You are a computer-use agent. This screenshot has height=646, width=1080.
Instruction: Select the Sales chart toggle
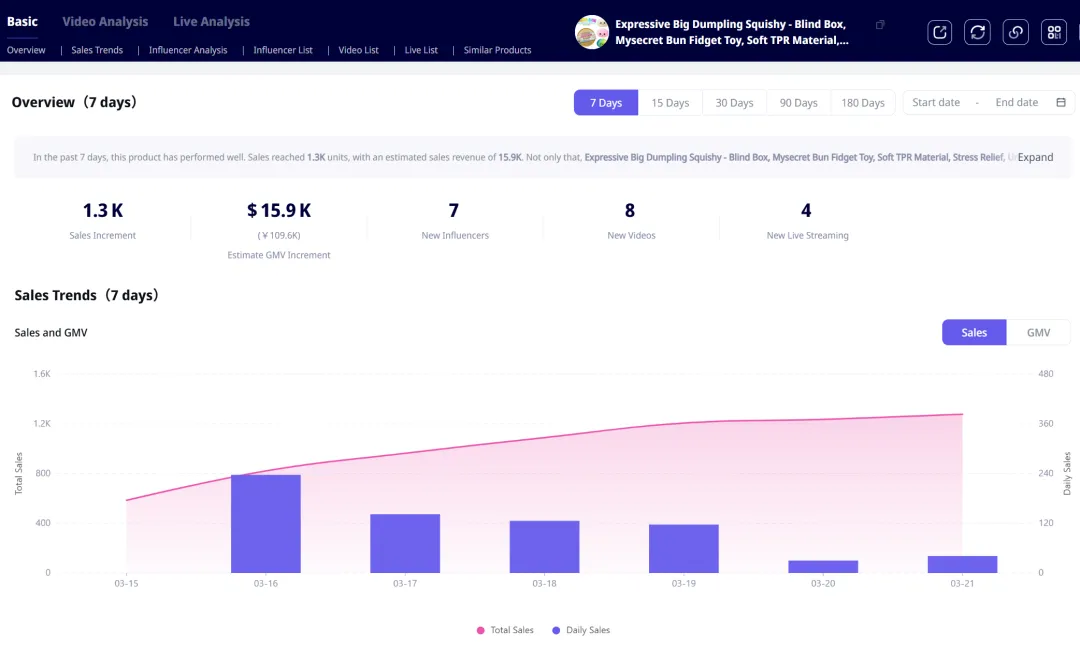(x=974, y=332)
